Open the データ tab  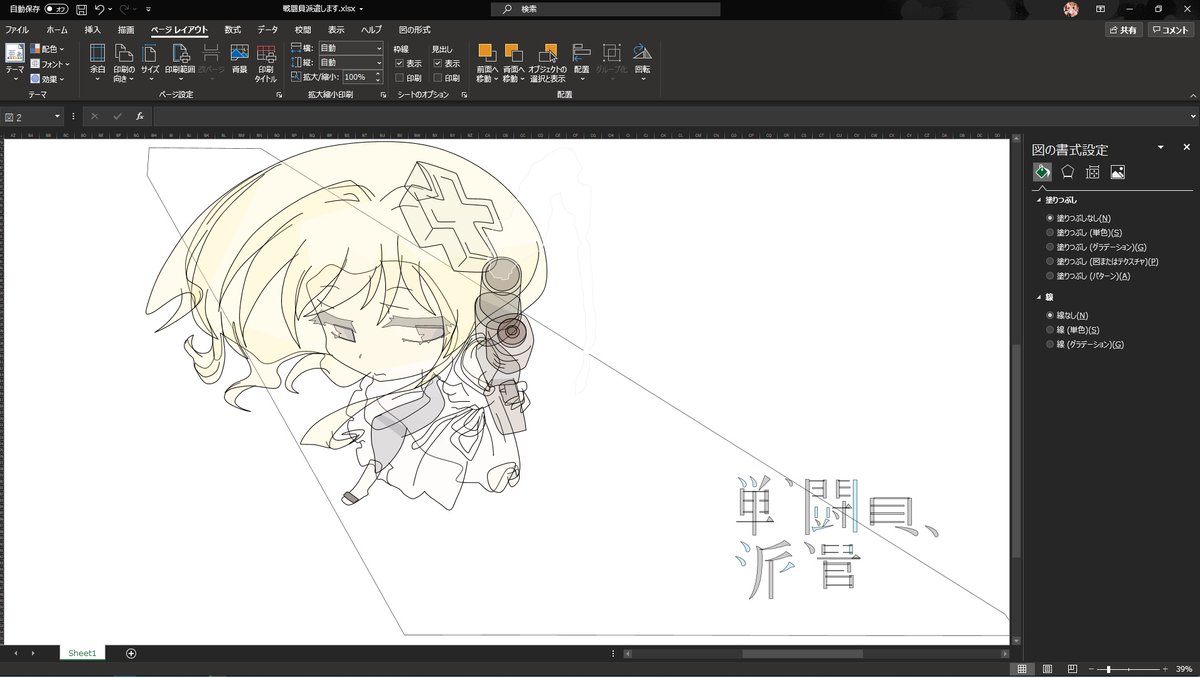coord(267,30)
